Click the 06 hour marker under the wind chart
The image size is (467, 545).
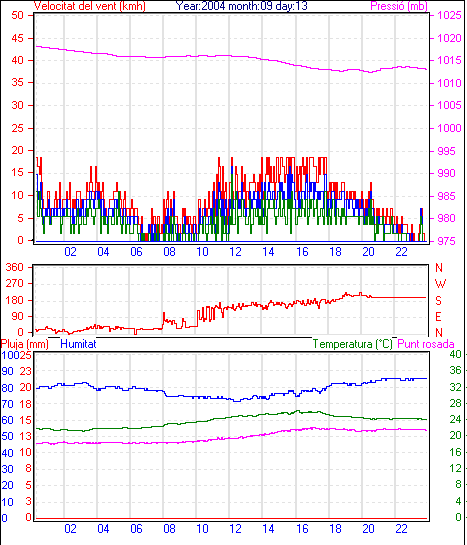click(x=136, y=251)
